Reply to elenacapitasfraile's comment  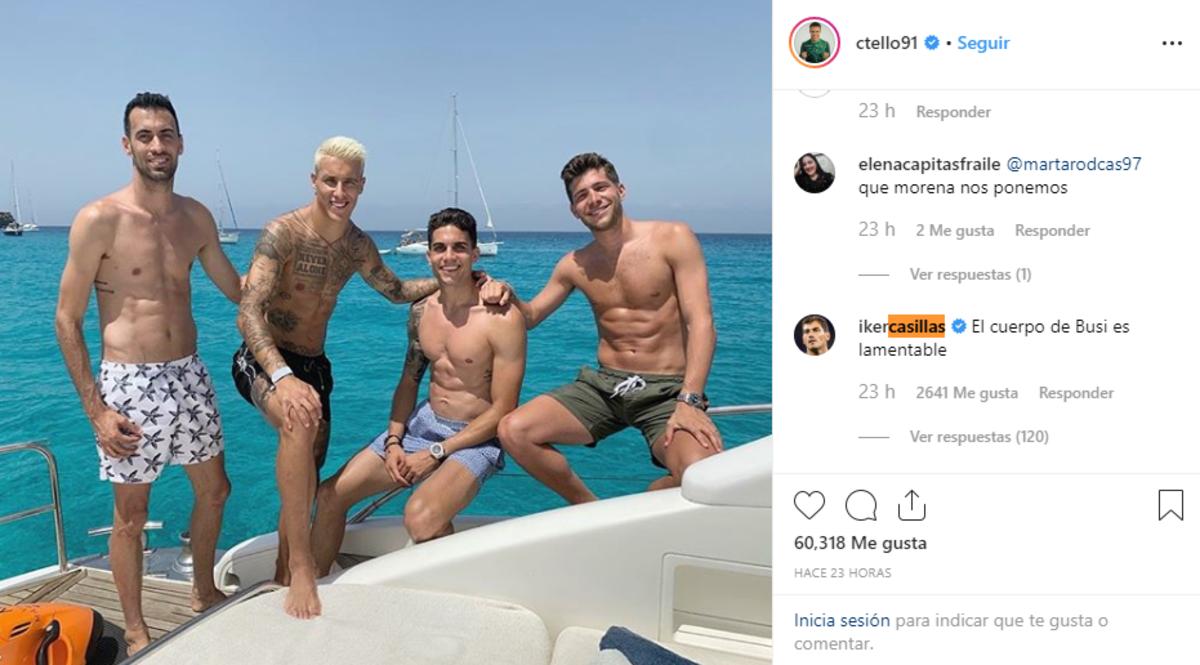click(x=1051, y=231)
